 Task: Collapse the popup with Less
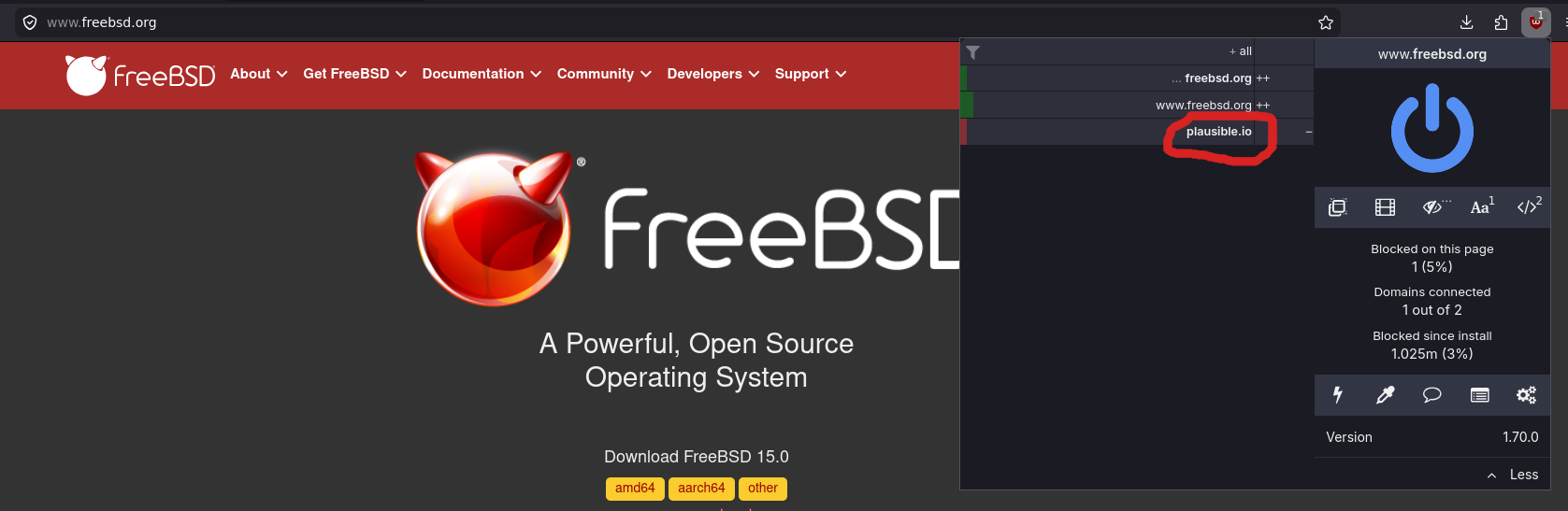(1513, 475)
